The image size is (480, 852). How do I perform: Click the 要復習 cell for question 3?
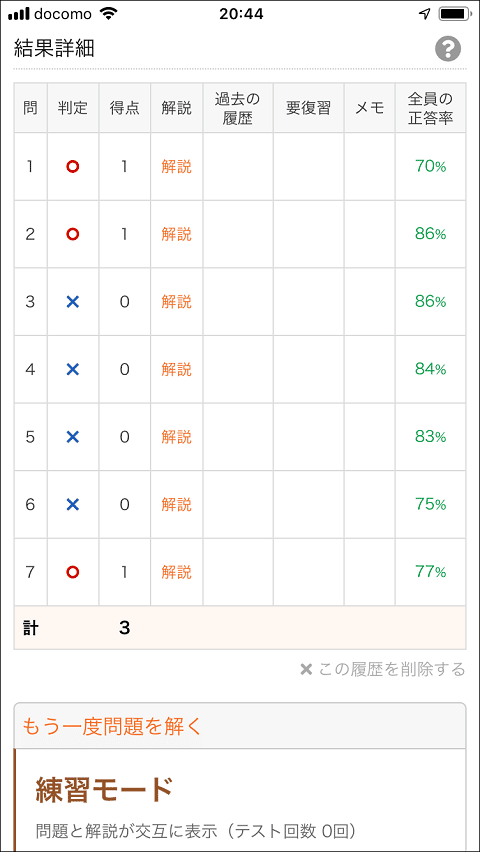[309, 302]
